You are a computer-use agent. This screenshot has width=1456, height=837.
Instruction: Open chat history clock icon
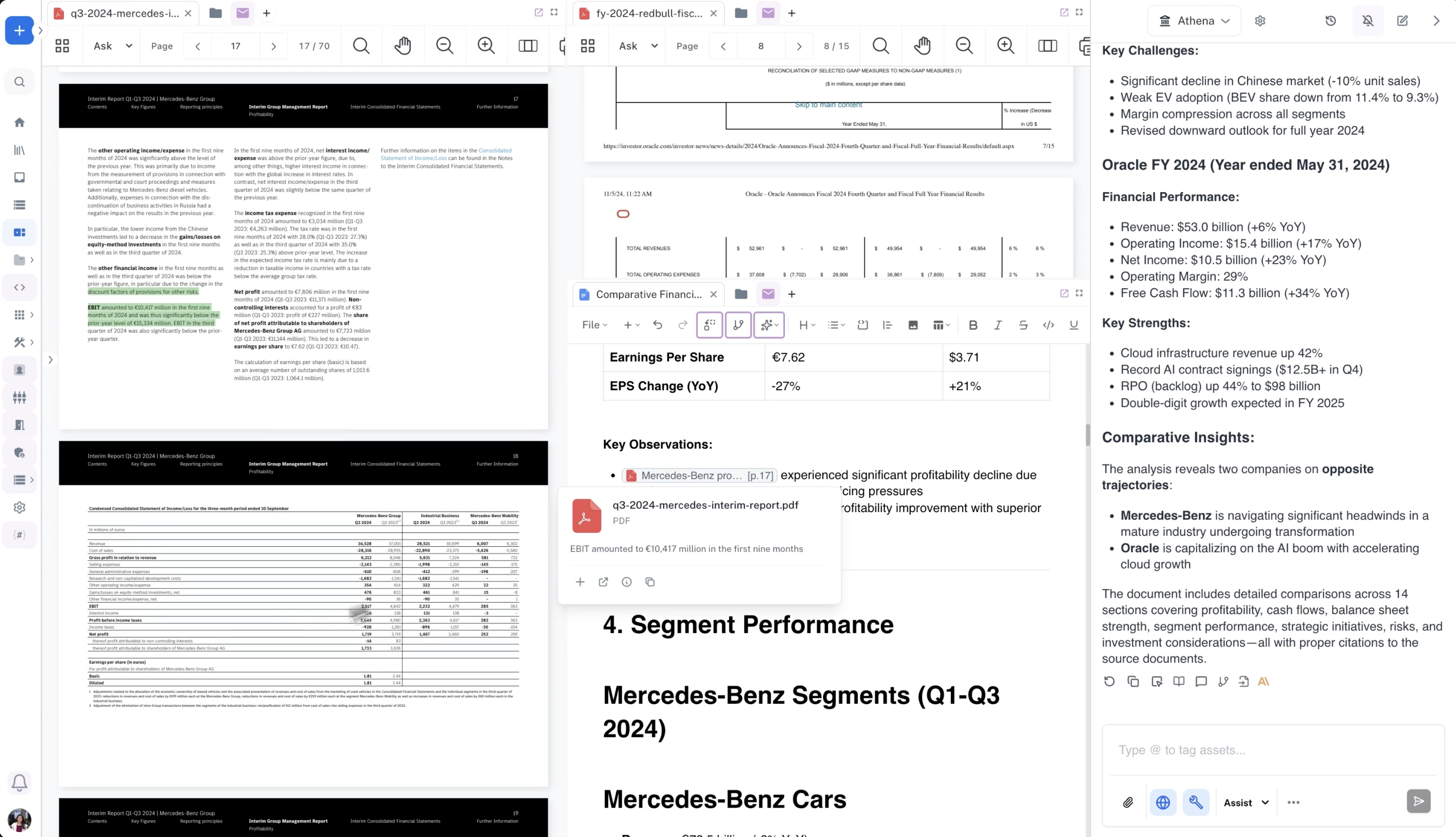coord(1330,21)
